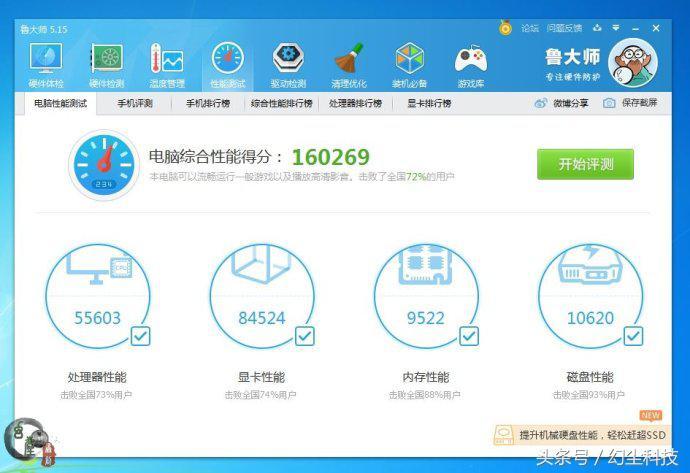This screenshot has width=690, height=473.
Task: Open the 问题反馈 feedback link
Action: pos(564,28)
